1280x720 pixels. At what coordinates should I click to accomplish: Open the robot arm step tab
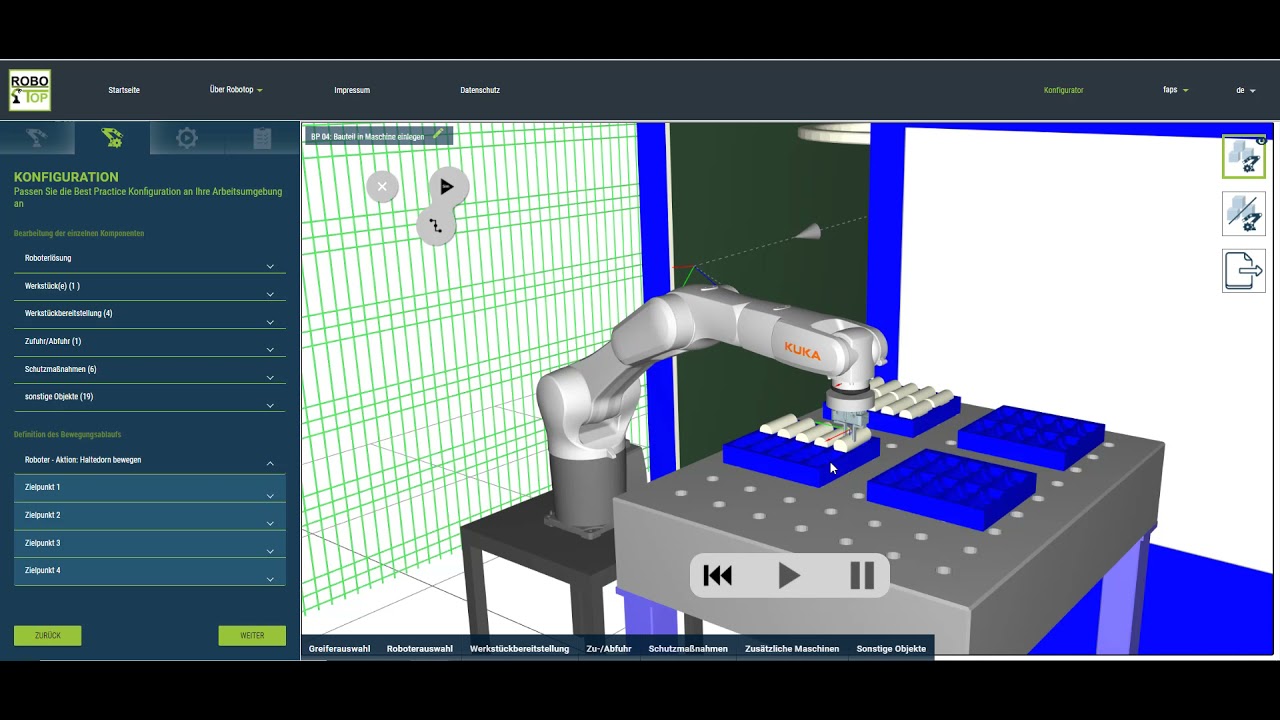coord(37,138)
